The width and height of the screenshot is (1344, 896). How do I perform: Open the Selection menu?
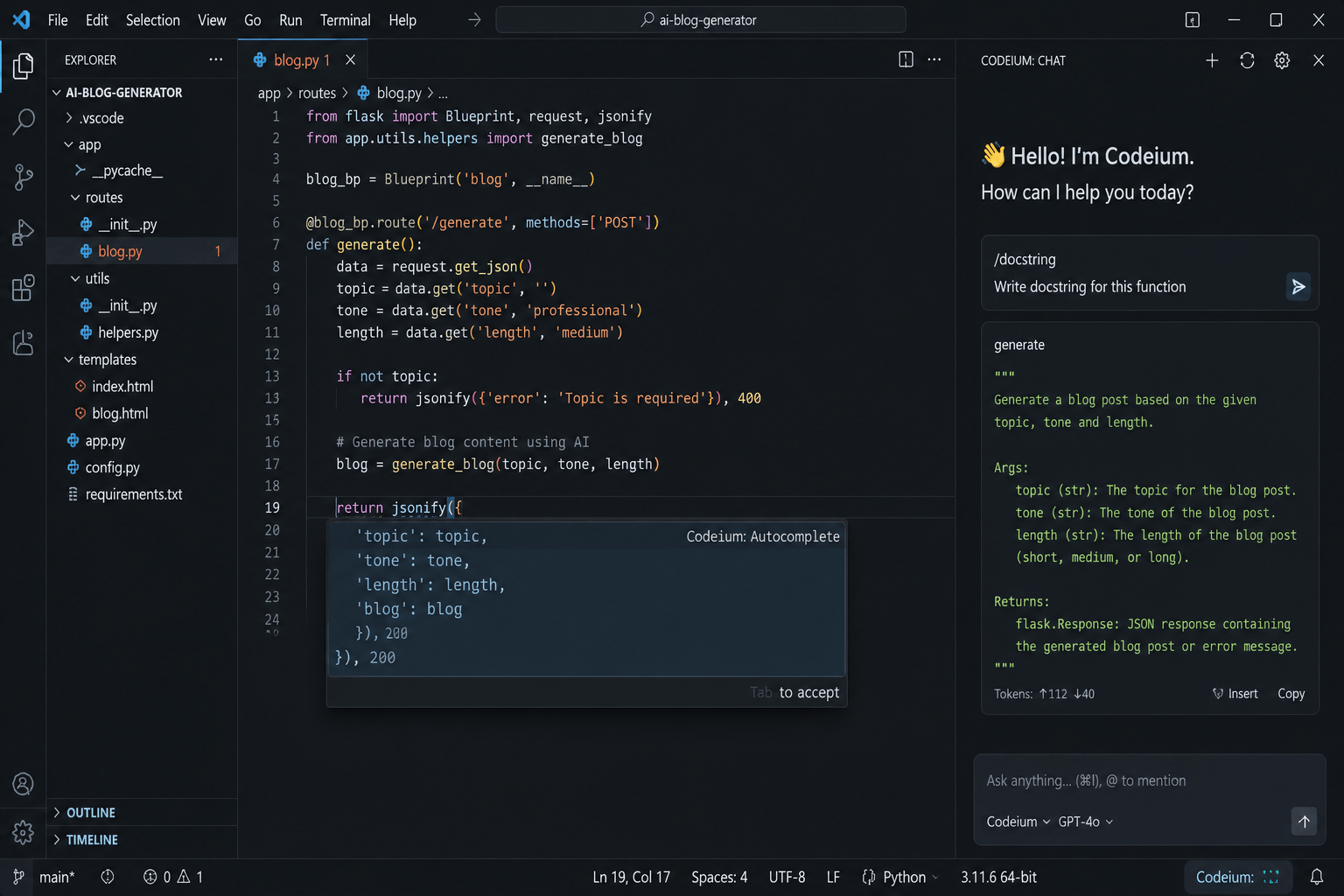(x=153, y=19)
